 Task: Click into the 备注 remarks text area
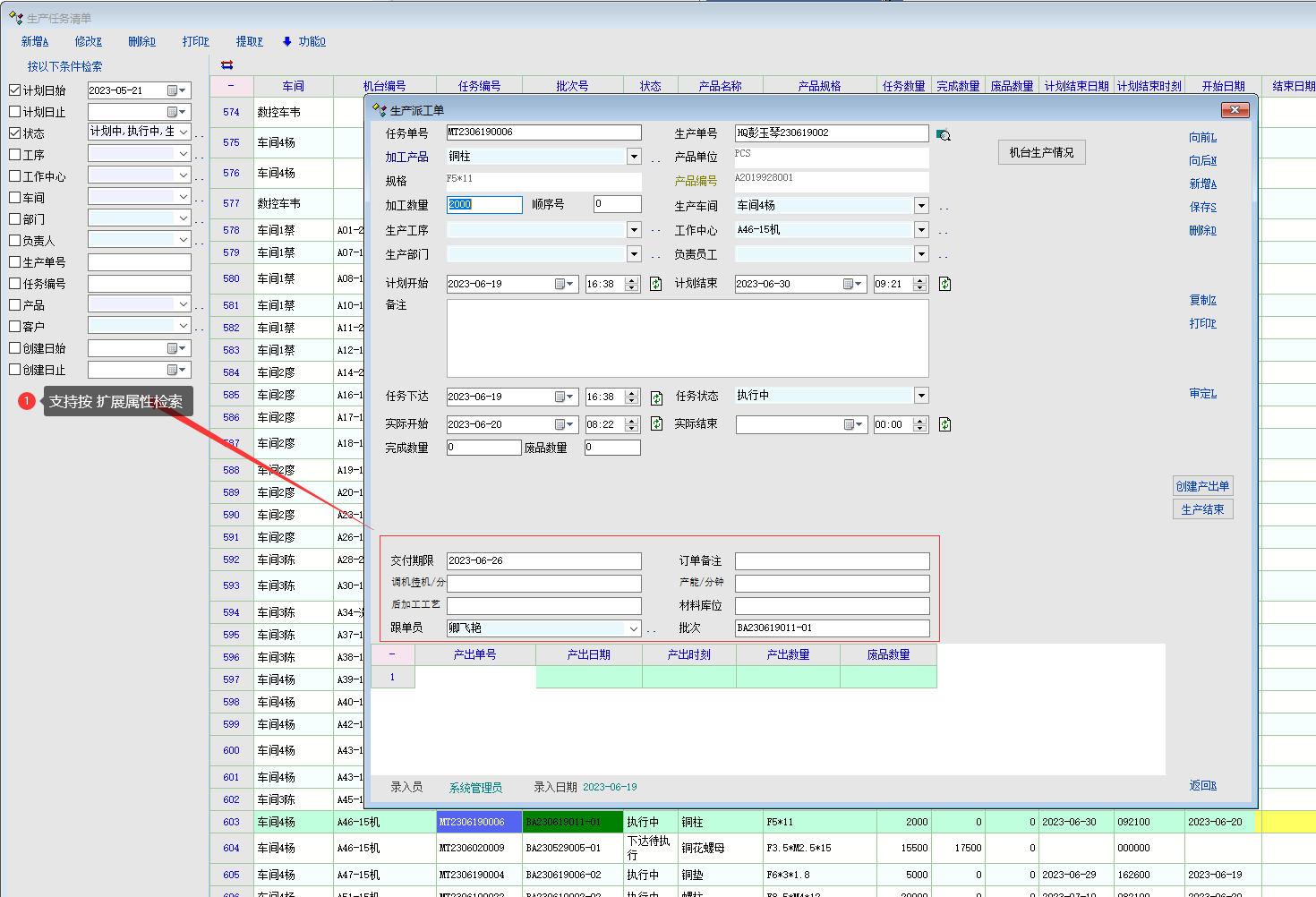(x=687, y=338)
